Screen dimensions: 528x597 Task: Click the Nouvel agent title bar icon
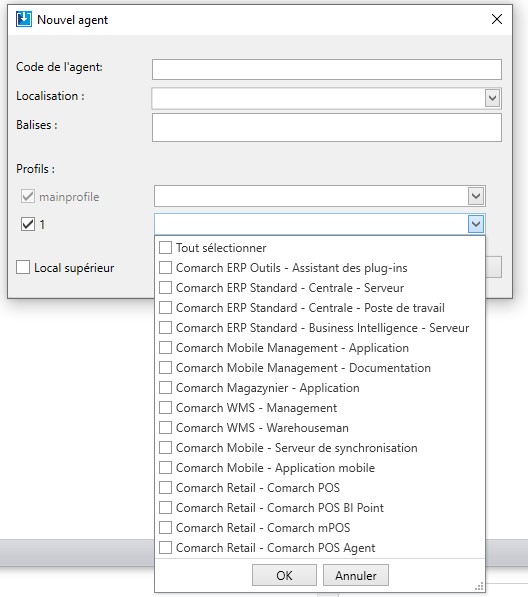pyautogui.click(x=24, y=19)
